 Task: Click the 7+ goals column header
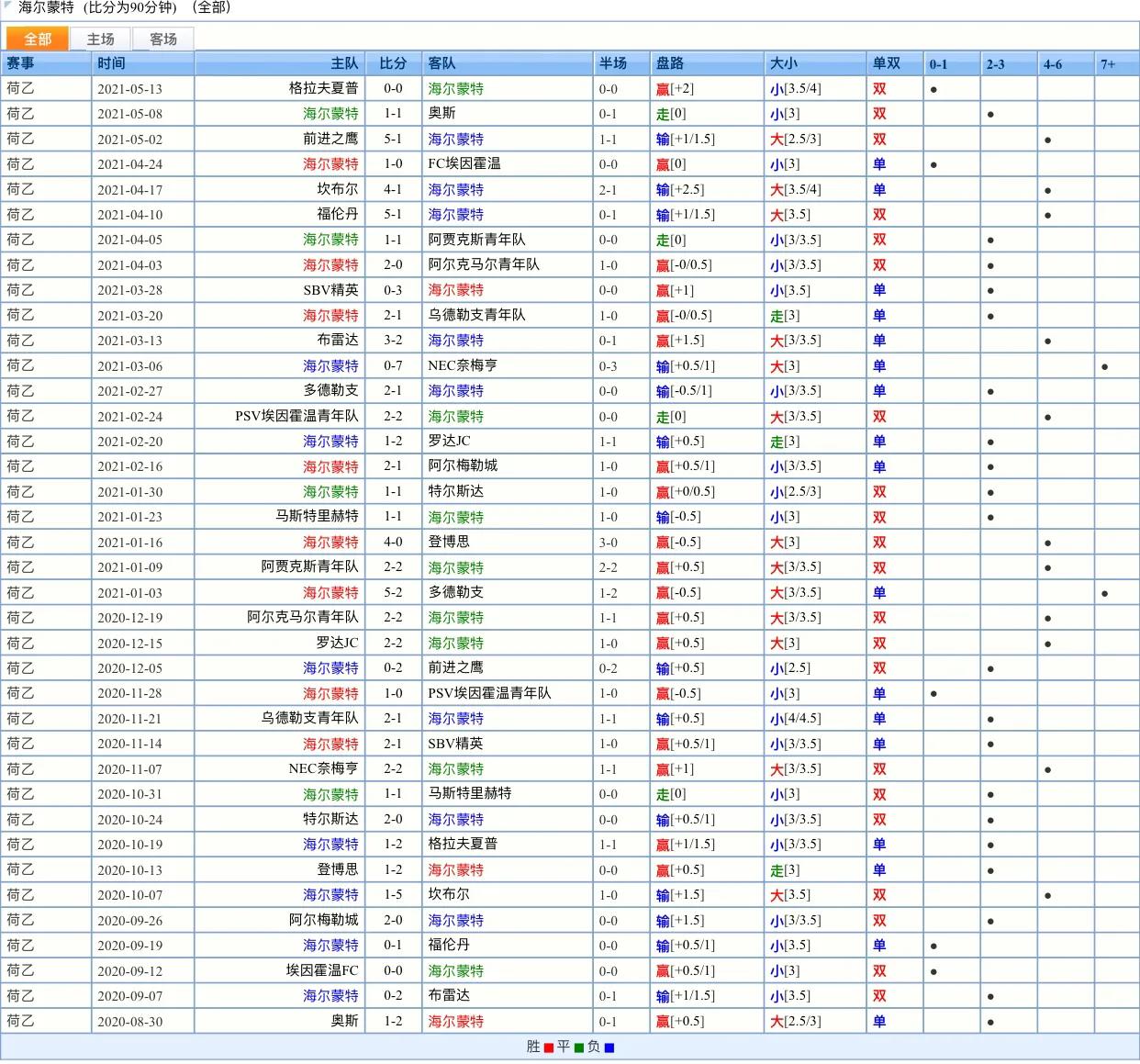click(x=1108, y=64)
